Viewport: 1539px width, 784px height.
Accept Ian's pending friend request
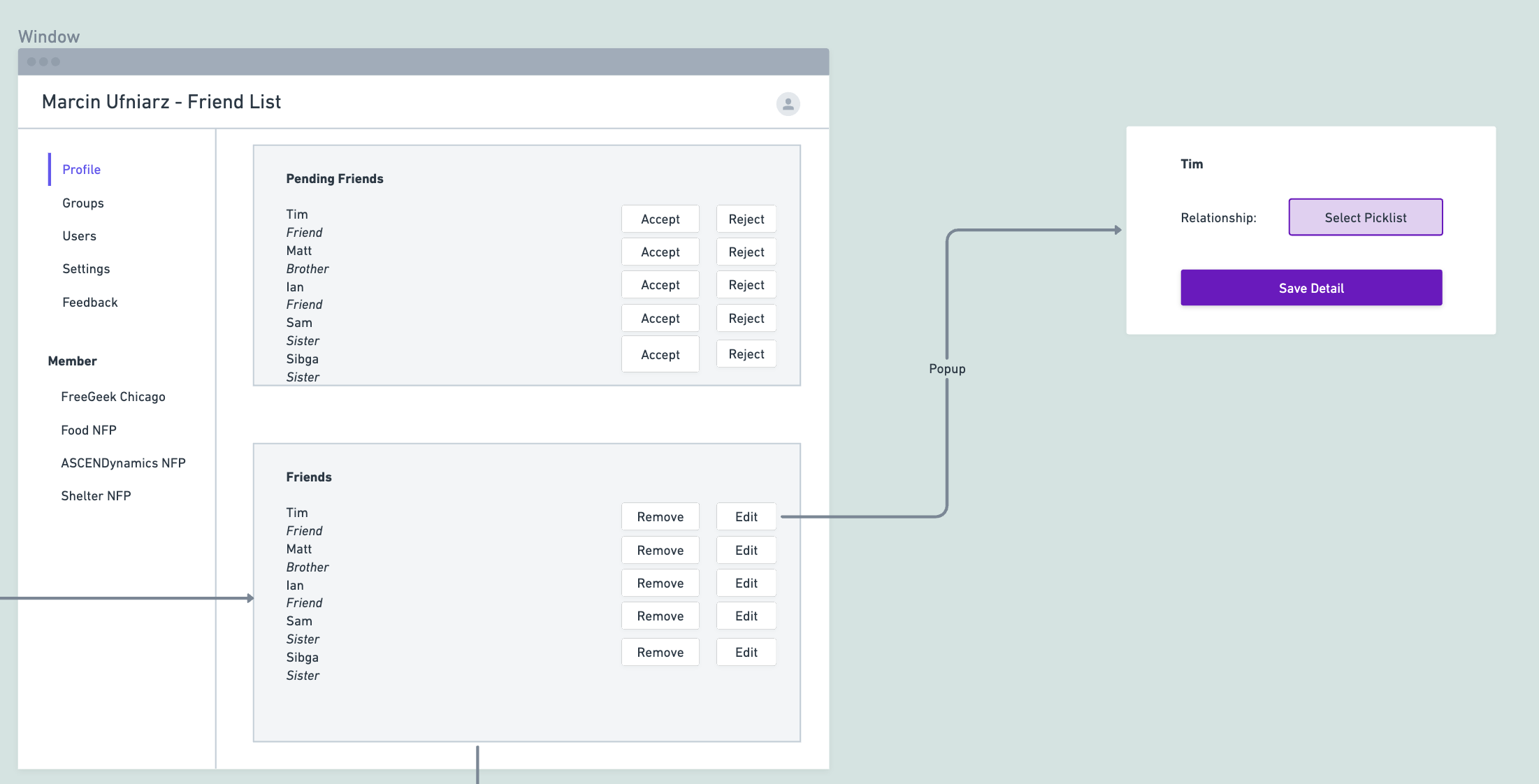[660, 284]
